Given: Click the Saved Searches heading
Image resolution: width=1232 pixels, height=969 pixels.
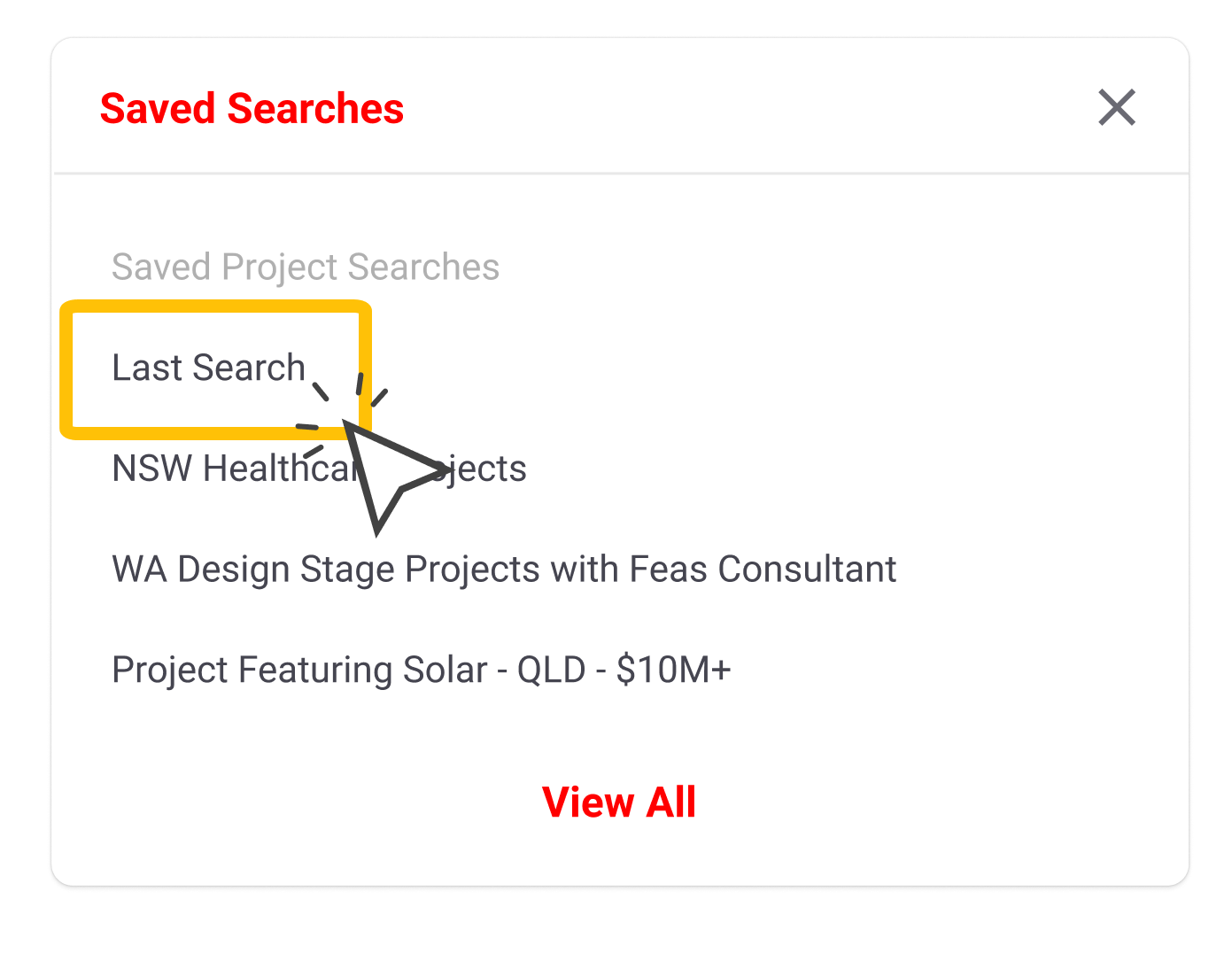Looking at the screenshot, I should point(252,109).
